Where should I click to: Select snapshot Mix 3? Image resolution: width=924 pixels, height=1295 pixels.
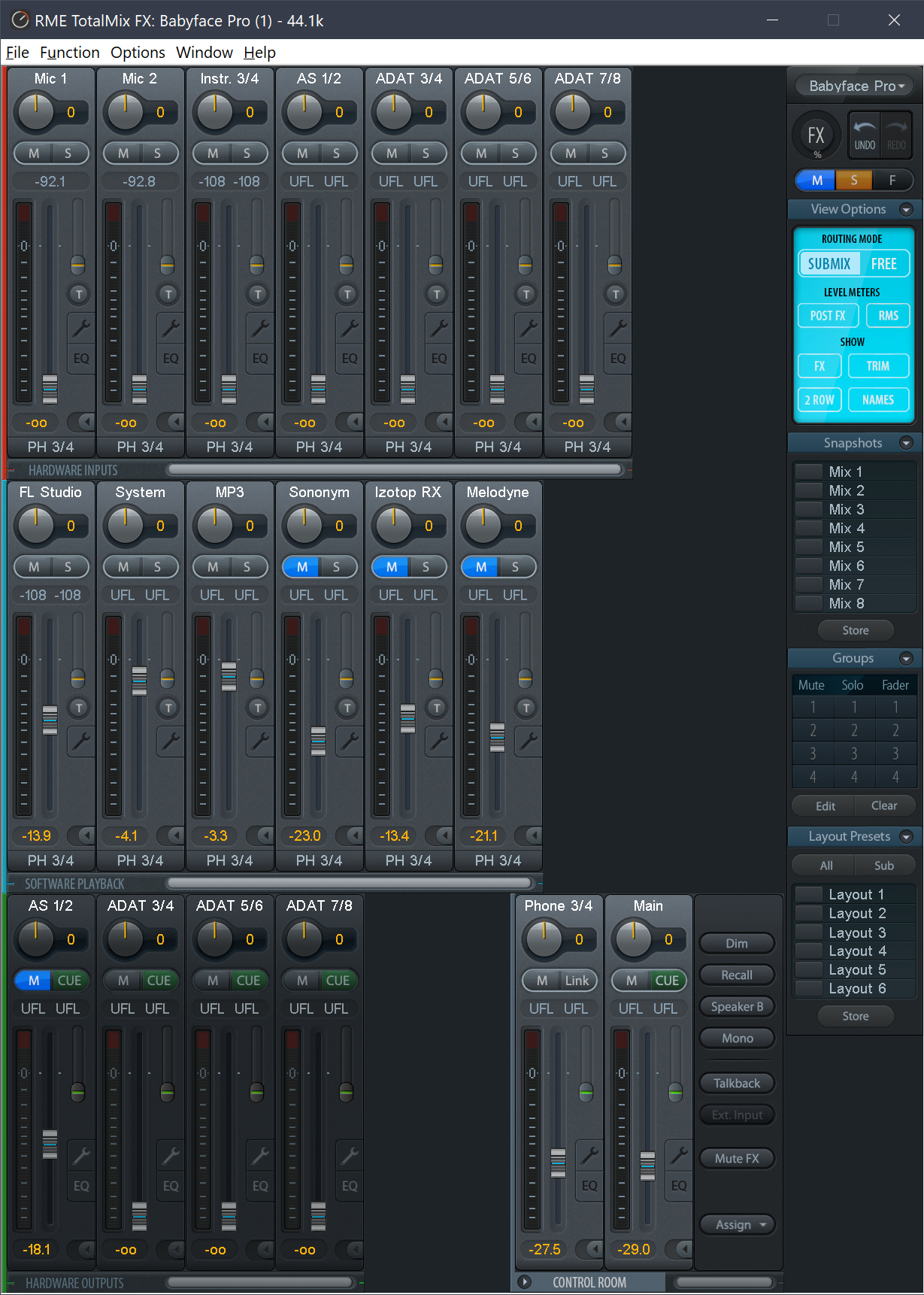(x=855, y=509)
